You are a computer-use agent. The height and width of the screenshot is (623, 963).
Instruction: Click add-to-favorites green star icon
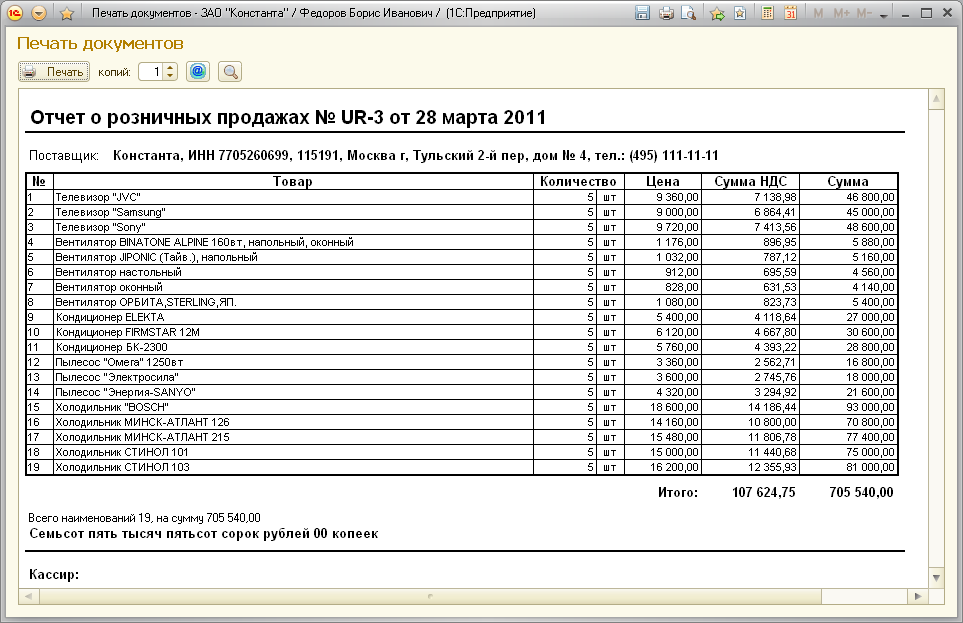[x=717, y=13]
